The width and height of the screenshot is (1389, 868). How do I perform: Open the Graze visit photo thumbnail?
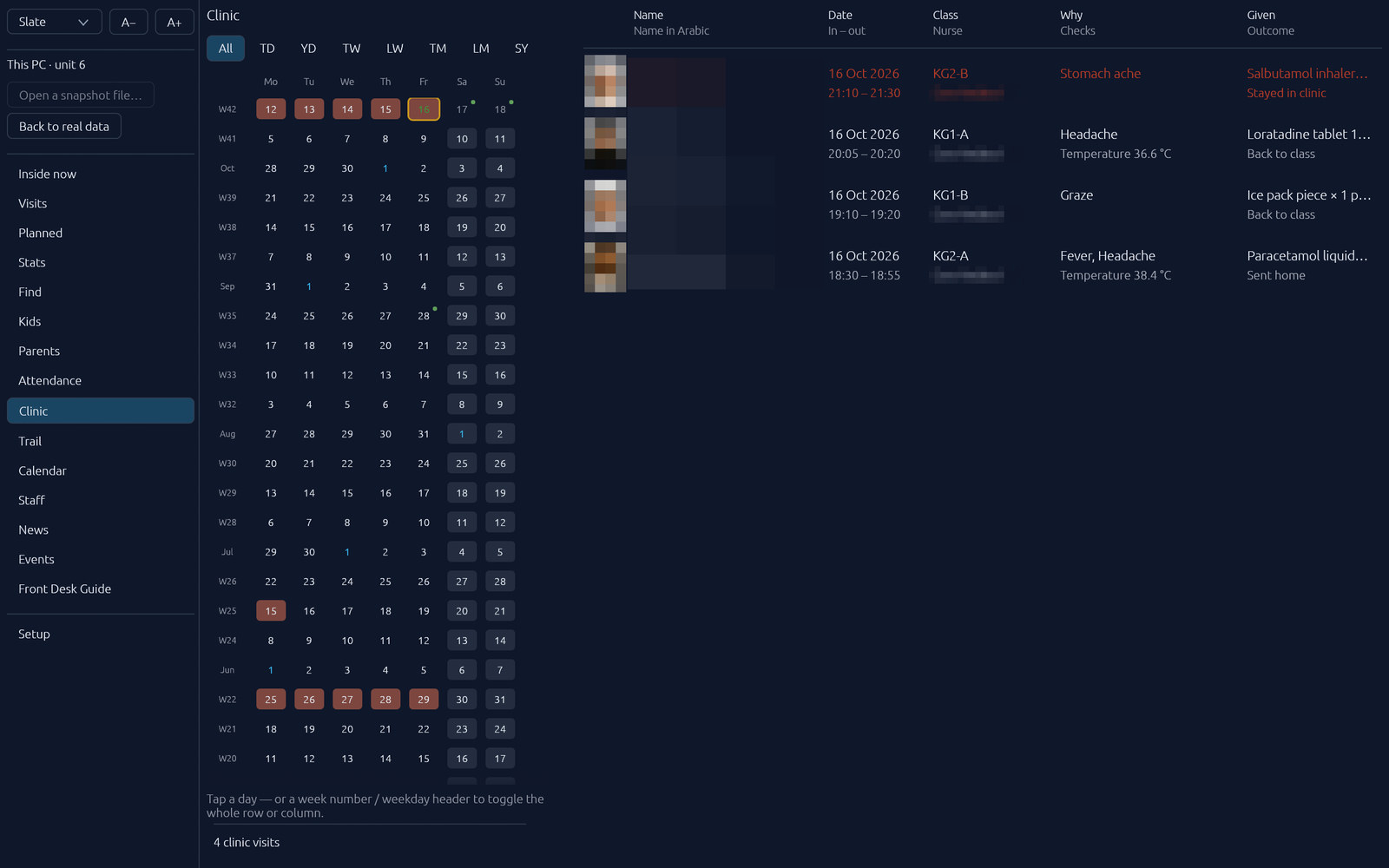click(x=605, y=206)
